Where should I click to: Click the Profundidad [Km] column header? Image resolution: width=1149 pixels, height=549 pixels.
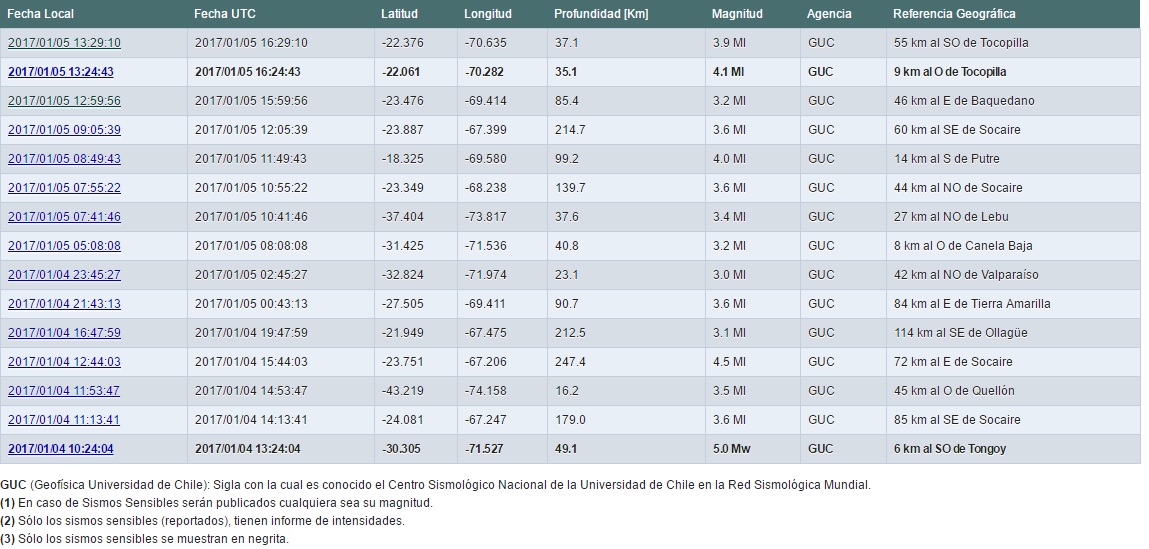tap(601, 14)
